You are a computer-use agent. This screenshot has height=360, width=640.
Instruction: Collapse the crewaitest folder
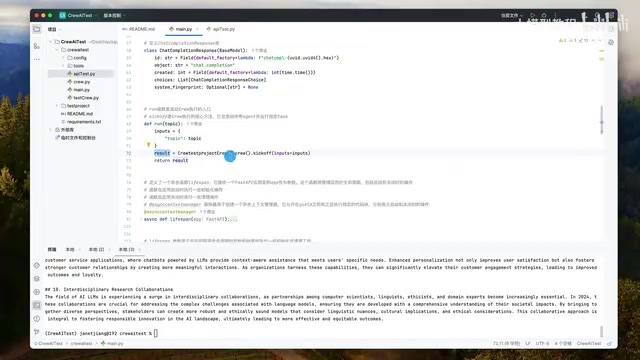(x=57, y=50)
